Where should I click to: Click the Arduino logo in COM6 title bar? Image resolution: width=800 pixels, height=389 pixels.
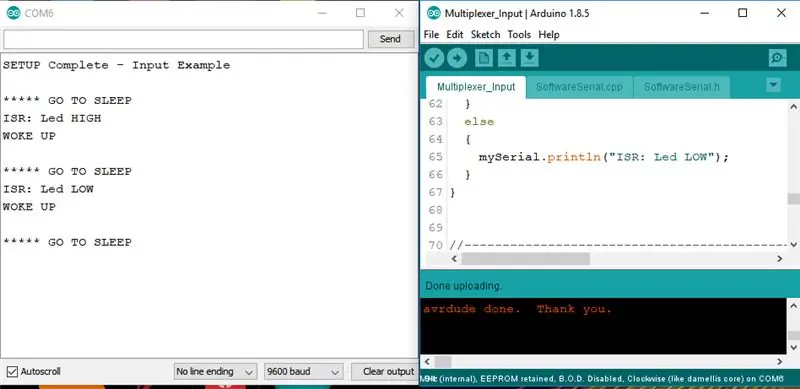pos(13,13)
